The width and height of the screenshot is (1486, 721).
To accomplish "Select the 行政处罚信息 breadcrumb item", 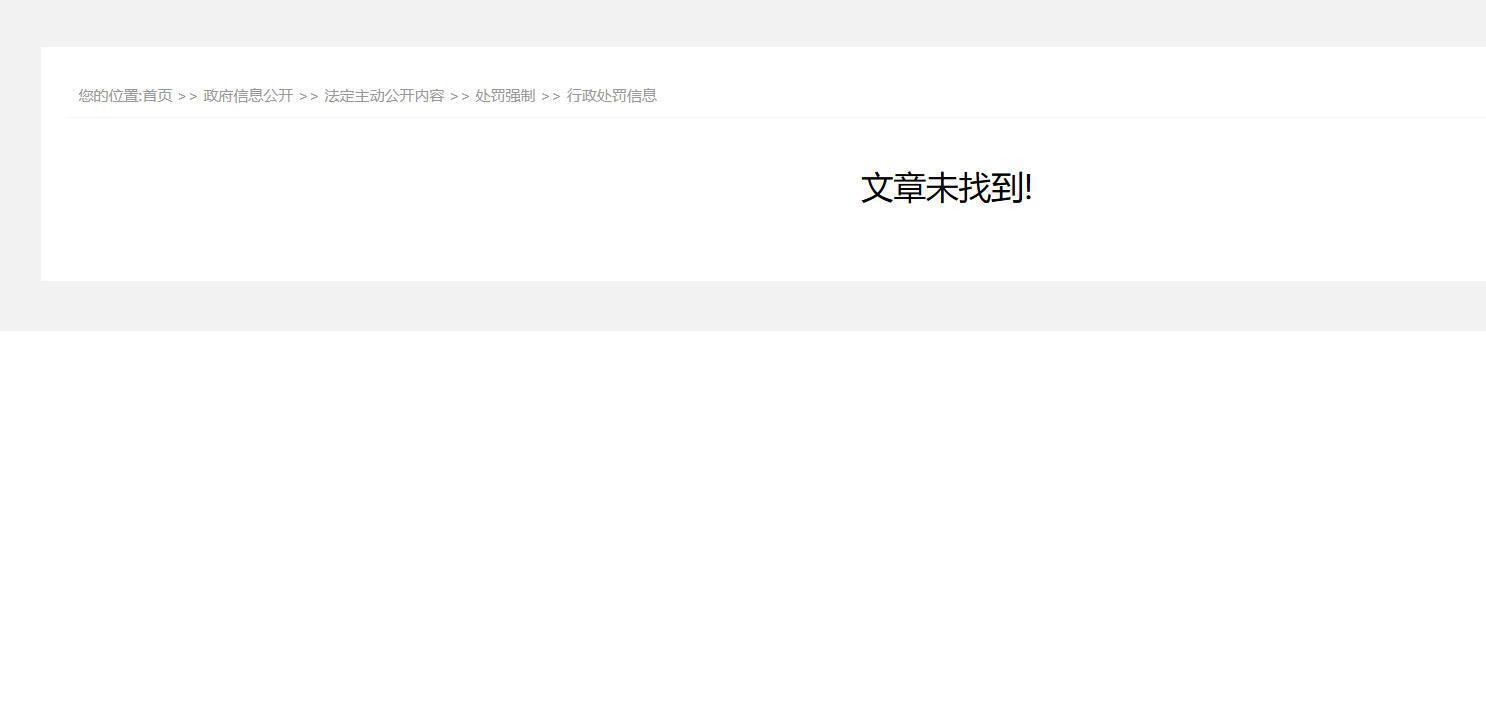I will 612,96.
